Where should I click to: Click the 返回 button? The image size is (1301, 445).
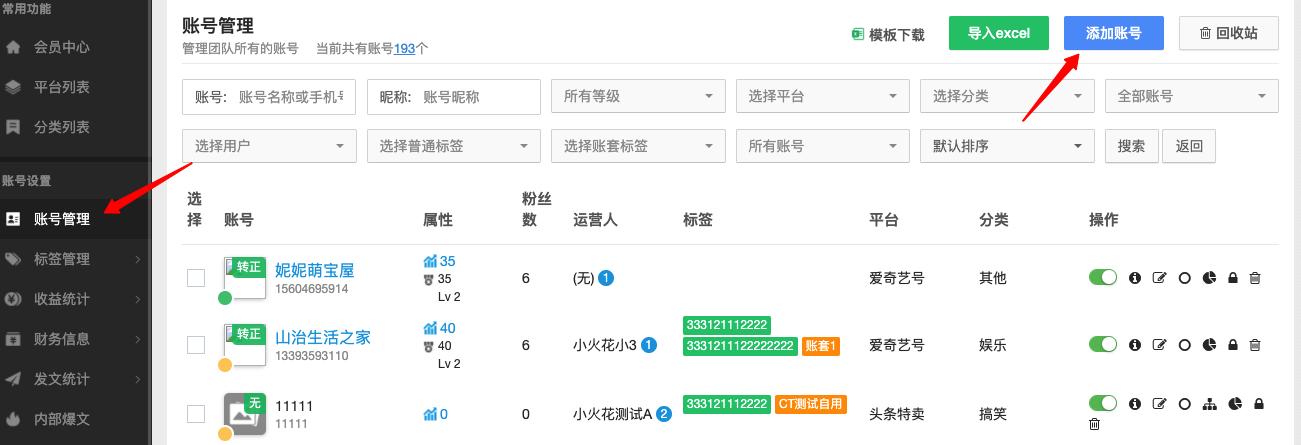1189,145
